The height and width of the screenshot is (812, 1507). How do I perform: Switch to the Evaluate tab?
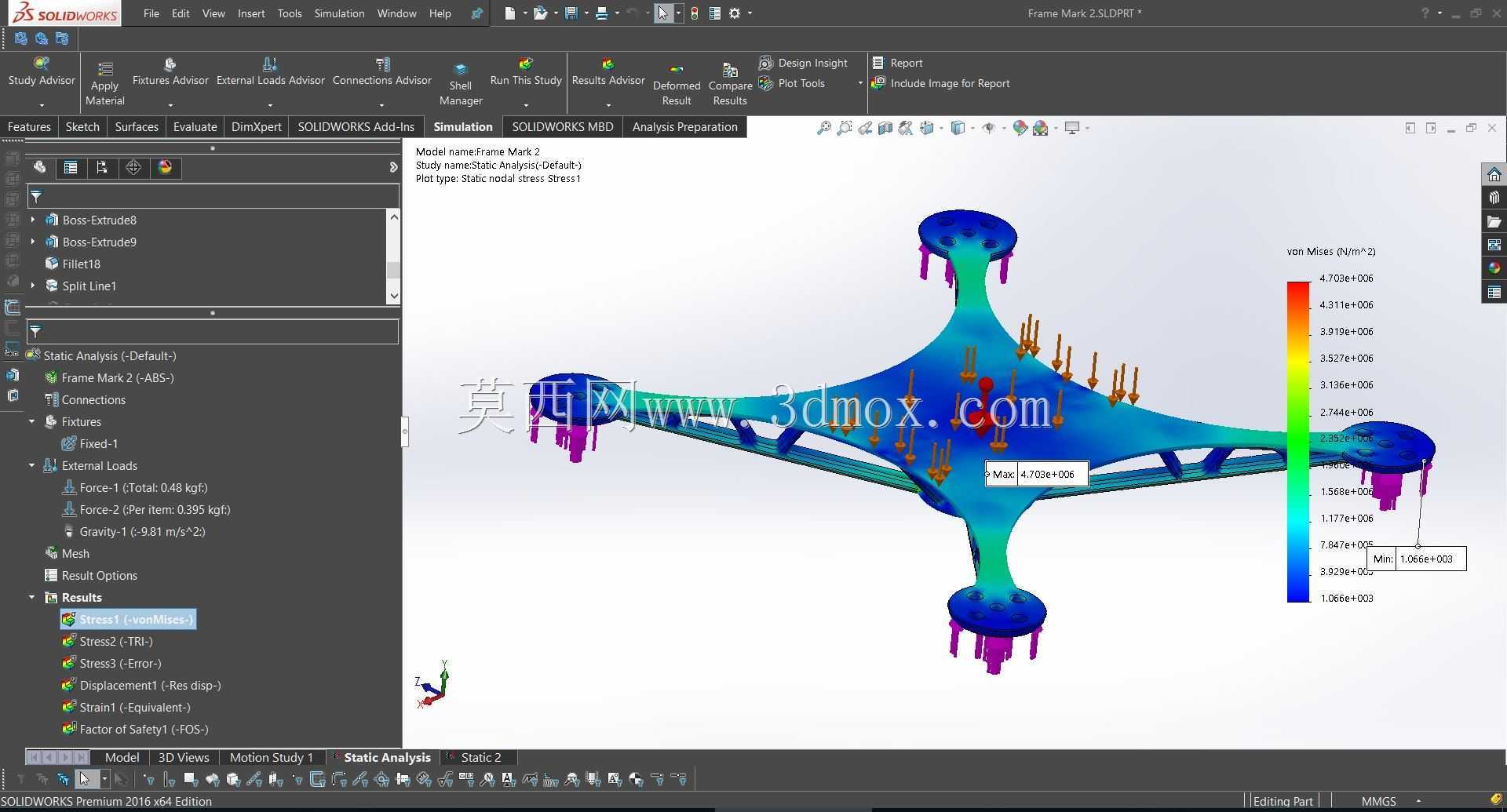tap(195, 127)
